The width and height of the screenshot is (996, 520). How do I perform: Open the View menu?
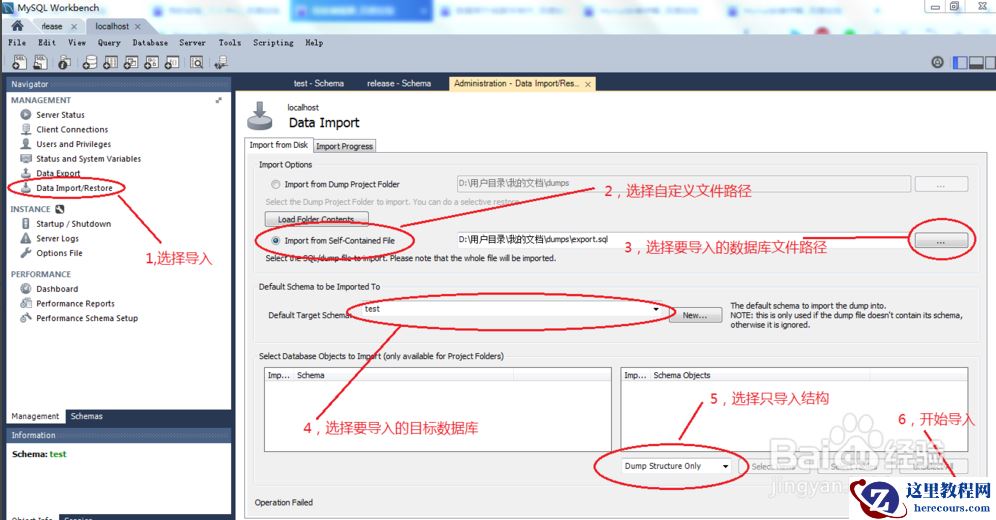click(77, 43)
